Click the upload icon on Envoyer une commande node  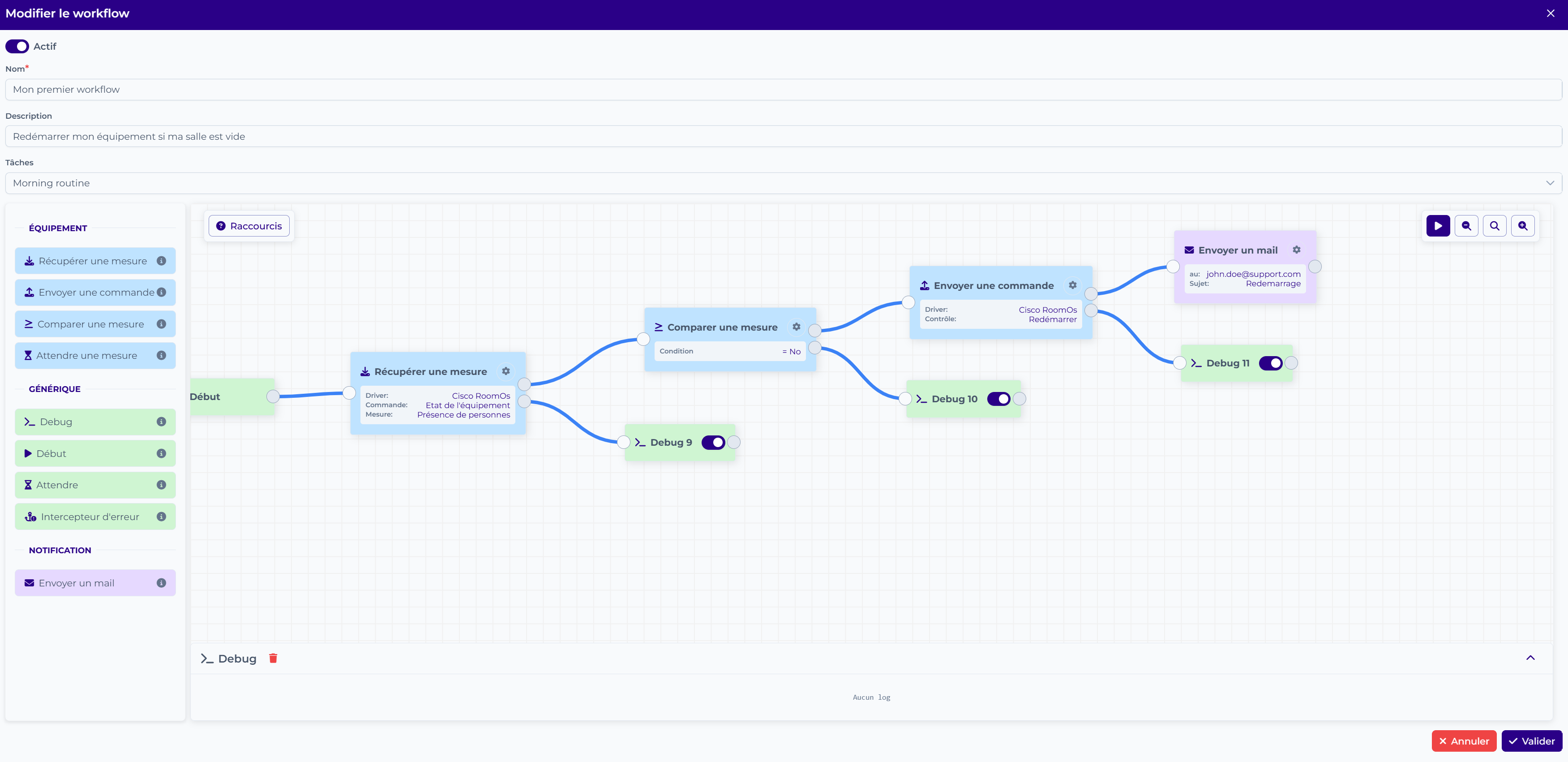[925, 286]
